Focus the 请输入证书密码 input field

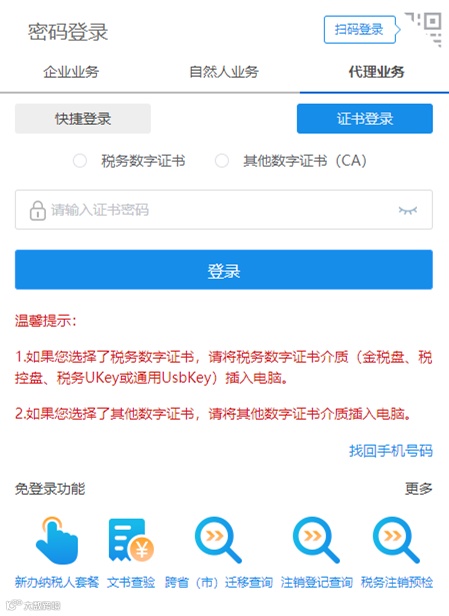[224, 210]
